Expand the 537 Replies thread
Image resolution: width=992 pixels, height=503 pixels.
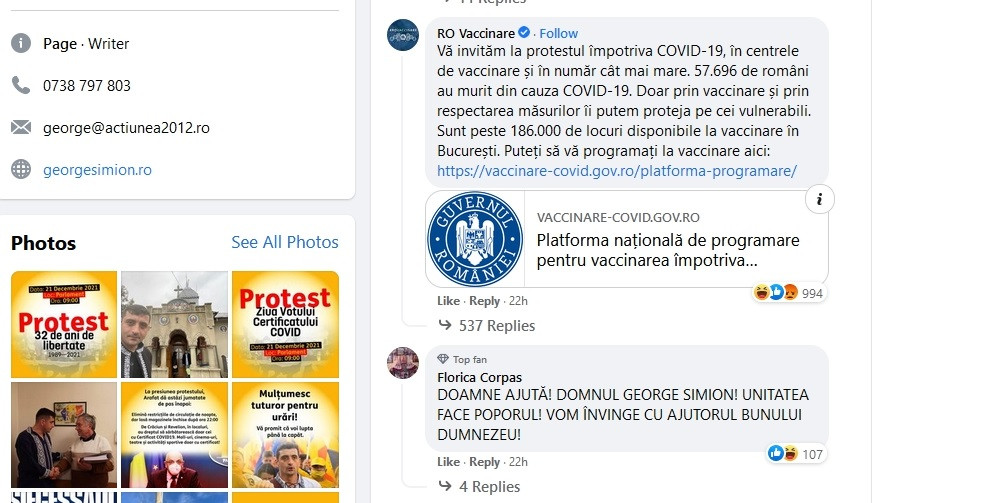(x=496, y=326)
